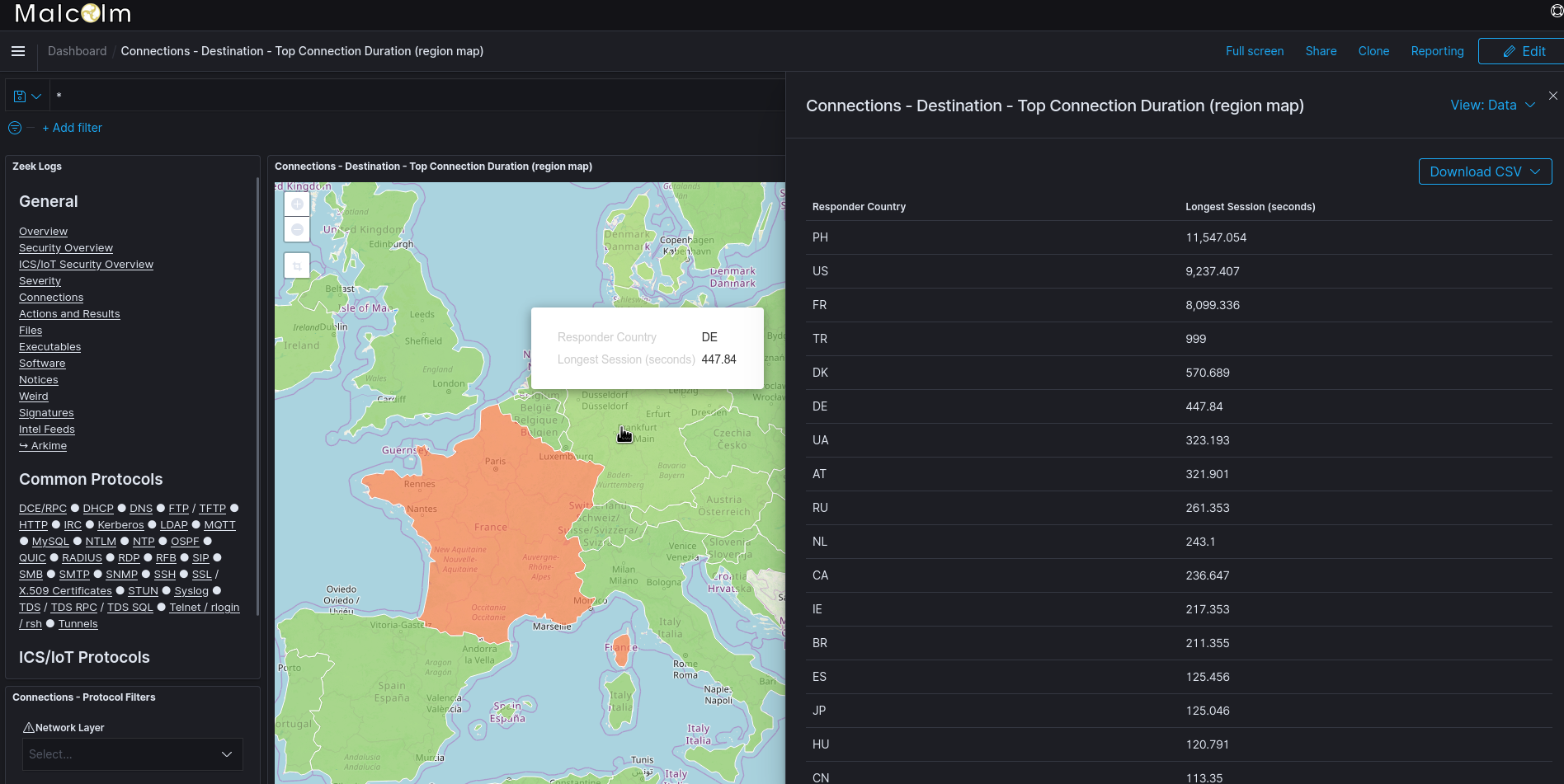Image resolution: width=1564 pixels, height=784 pixels.
Task: Open the hamburger navigation menu
Action: [x=17, y=51]
